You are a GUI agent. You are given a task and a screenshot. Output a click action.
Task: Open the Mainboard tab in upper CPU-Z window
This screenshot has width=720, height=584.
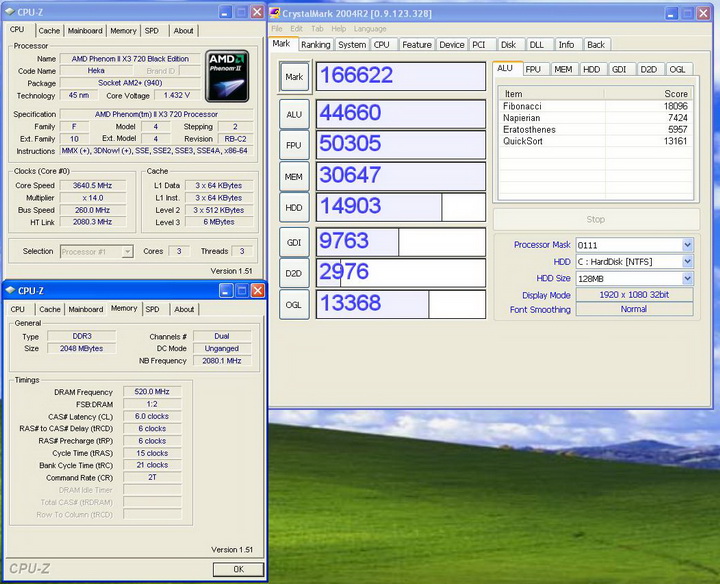(x=85, y=31)
